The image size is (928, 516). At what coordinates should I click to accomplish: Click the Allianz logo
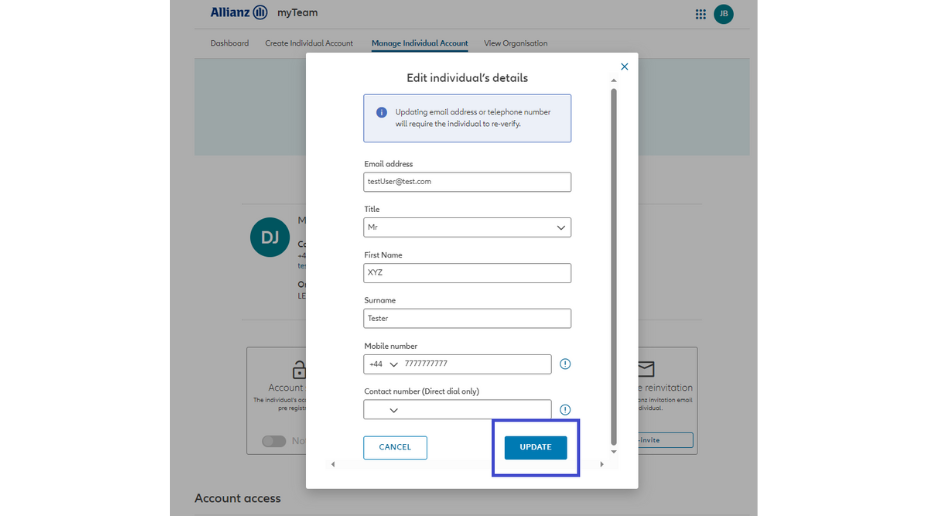click(239, 12)
